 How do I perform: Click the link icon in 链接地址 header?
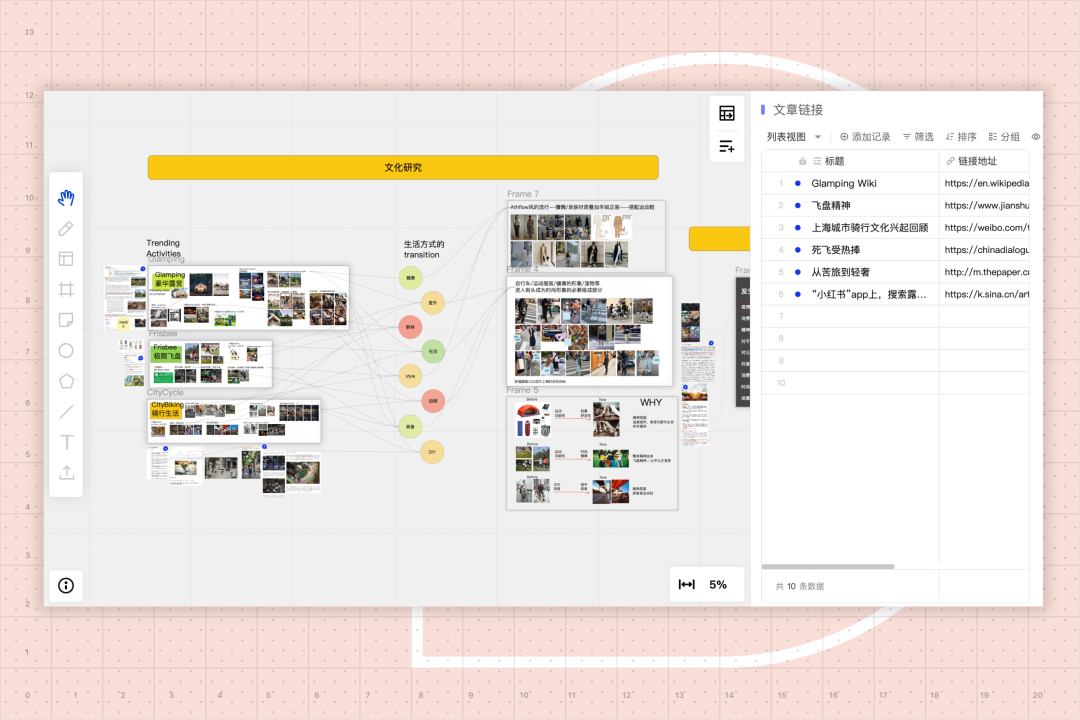point(951,161)
